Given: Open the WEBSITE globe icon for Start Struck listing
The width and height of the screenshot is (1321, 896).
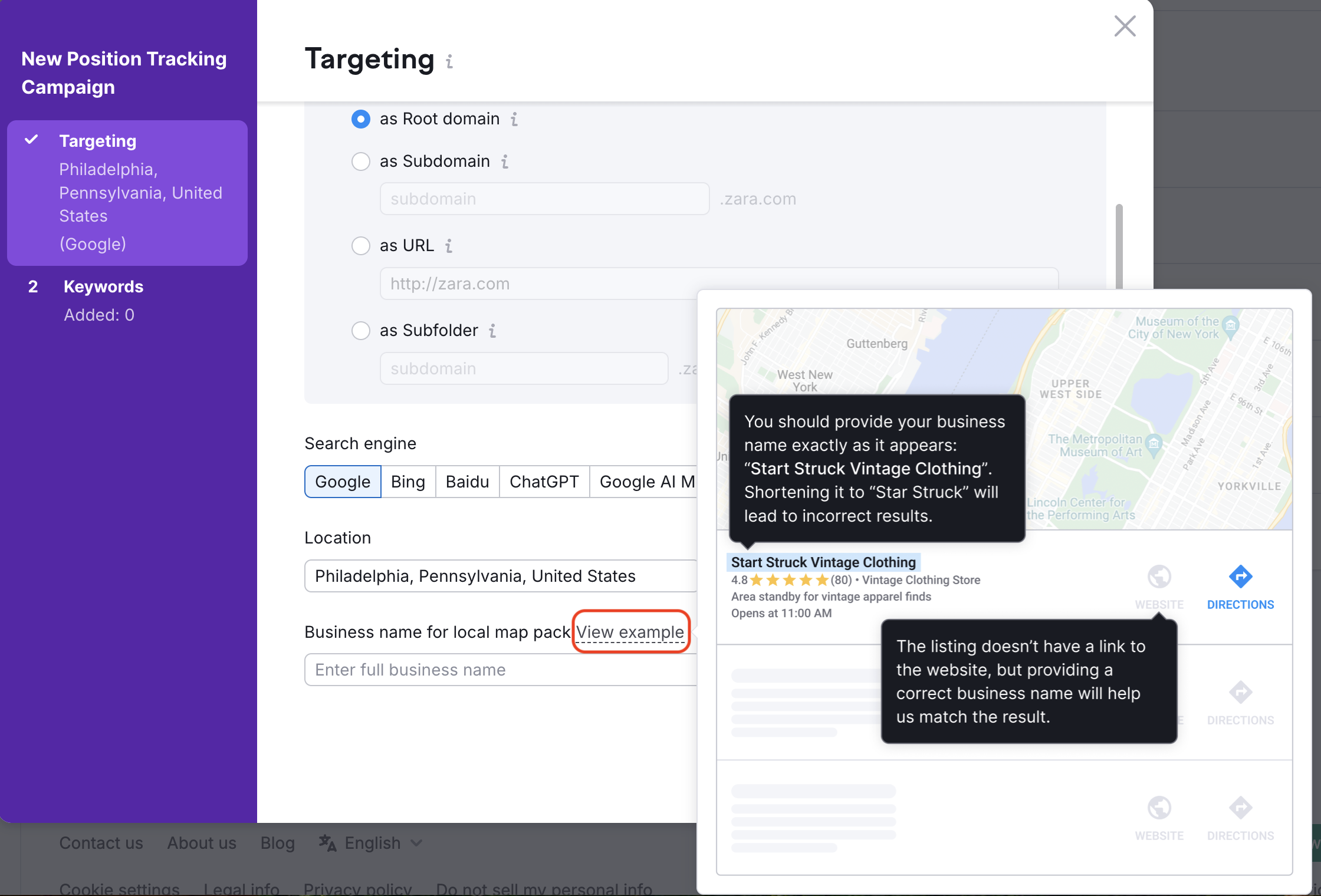Looking at the screenshot, I should coord(1159,577).
